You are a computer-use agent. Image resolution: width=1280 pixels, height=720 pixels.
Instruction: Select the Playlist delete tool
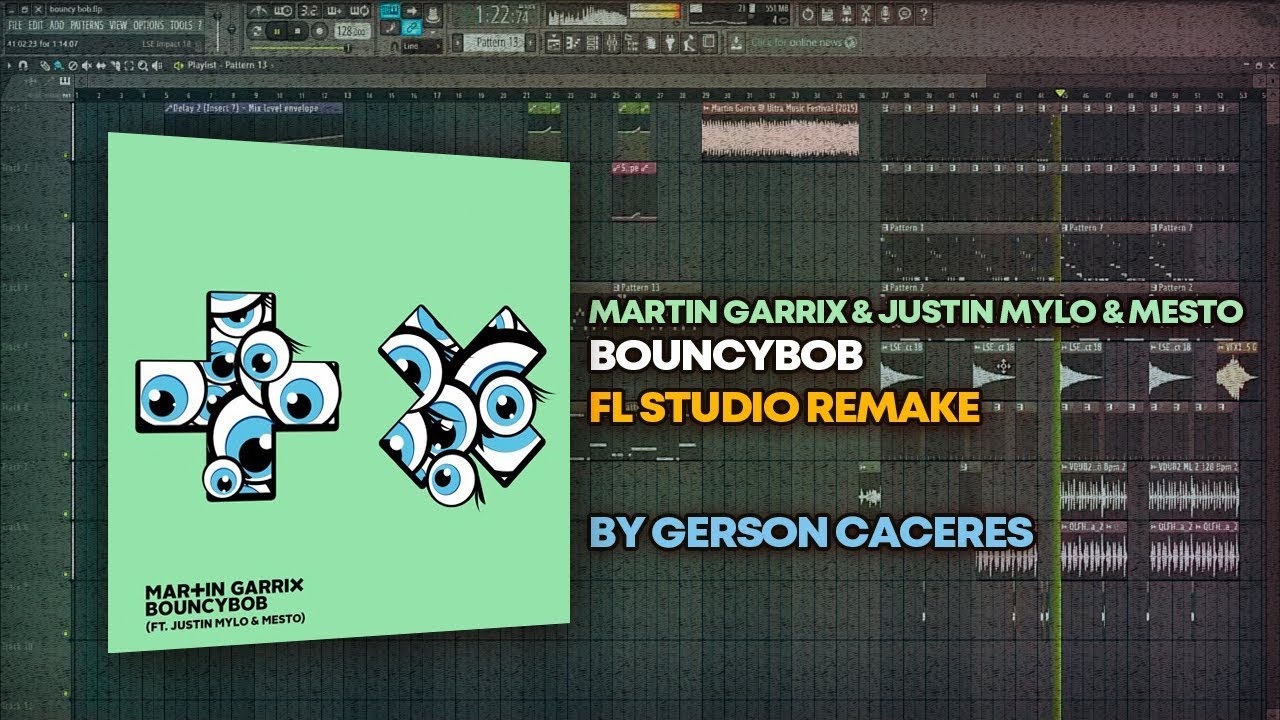tap(73, 65)
